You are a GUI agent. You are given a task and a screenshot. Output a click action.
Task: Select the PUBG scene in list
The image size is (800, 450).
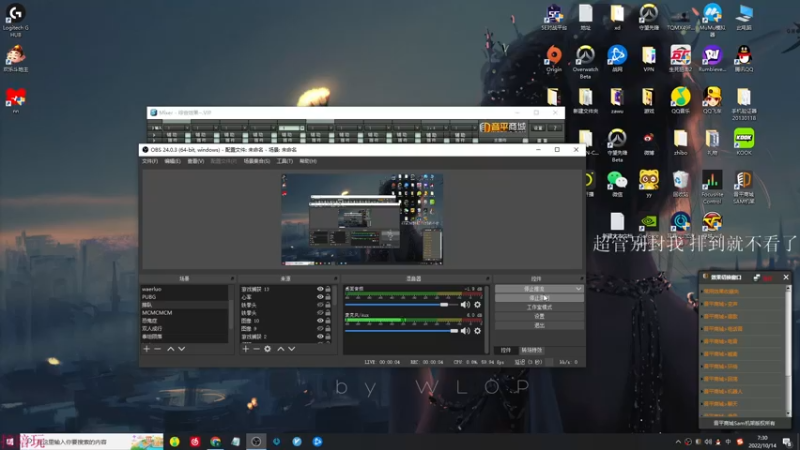(184, 297)
